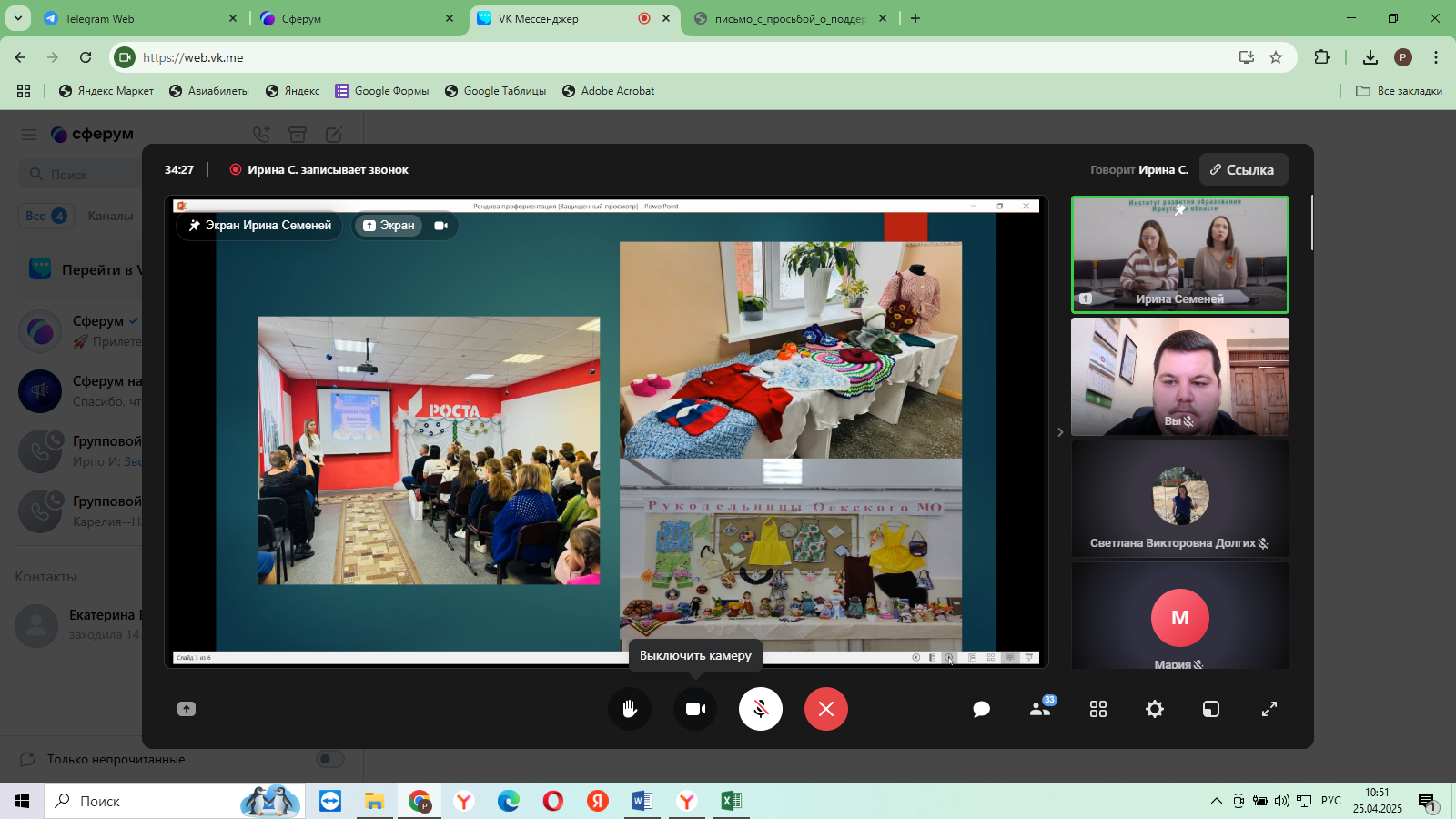Focus the Поиск chat search field
Viewport: 1456px width, 819px height.
pos(80,174)
